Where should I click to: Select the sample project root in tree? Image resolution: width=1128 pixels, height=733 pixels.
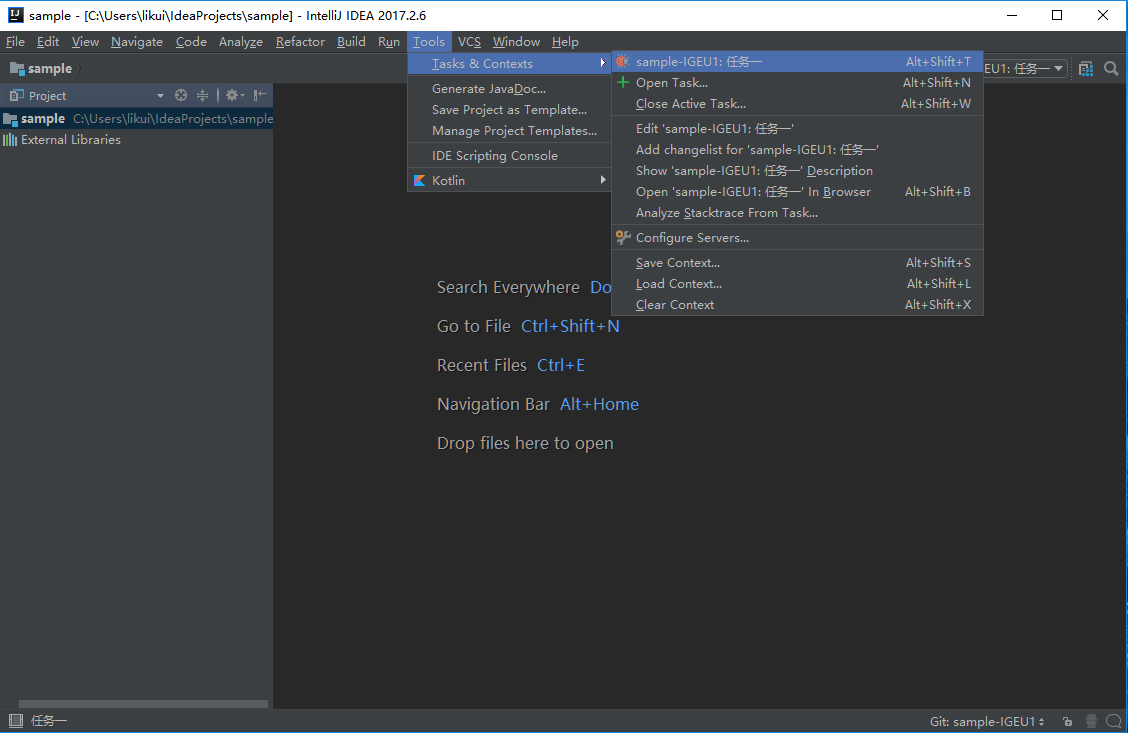tap(137, 119)
